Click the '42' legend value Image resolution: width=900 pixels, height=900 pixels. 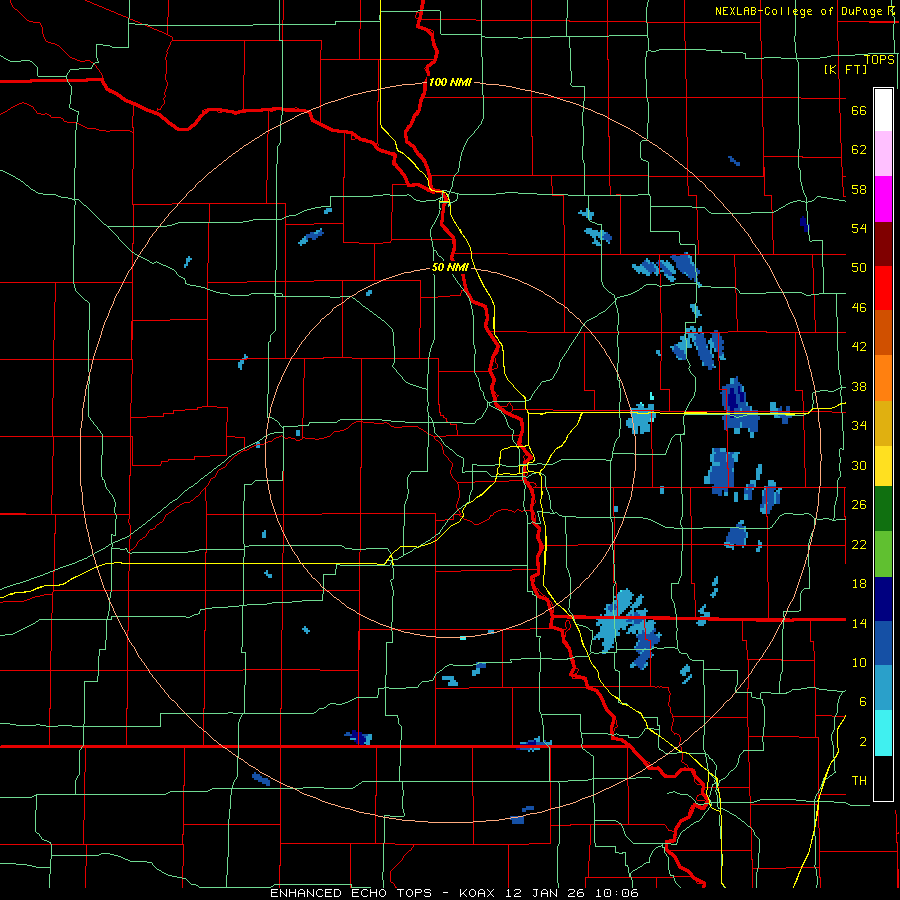(859, 347)
